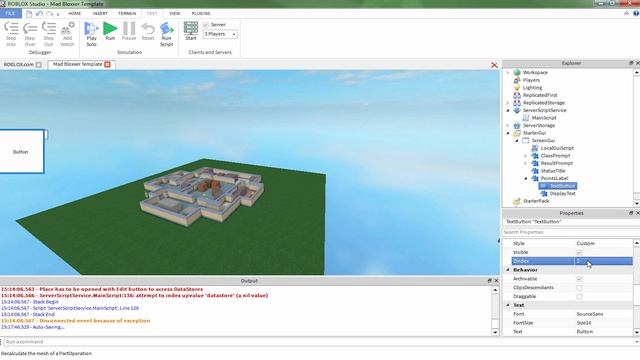
Task: Hit the green Run button
Action: [x=110, y=29]
